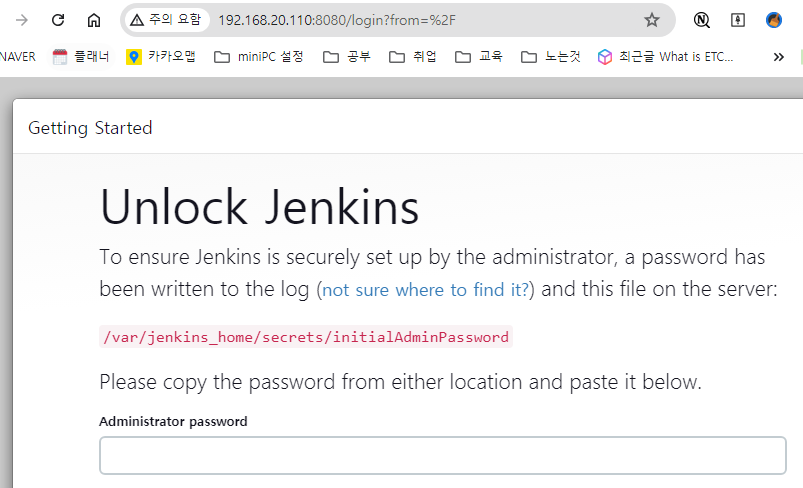Open the N extension icon

(x=702, y=20)
